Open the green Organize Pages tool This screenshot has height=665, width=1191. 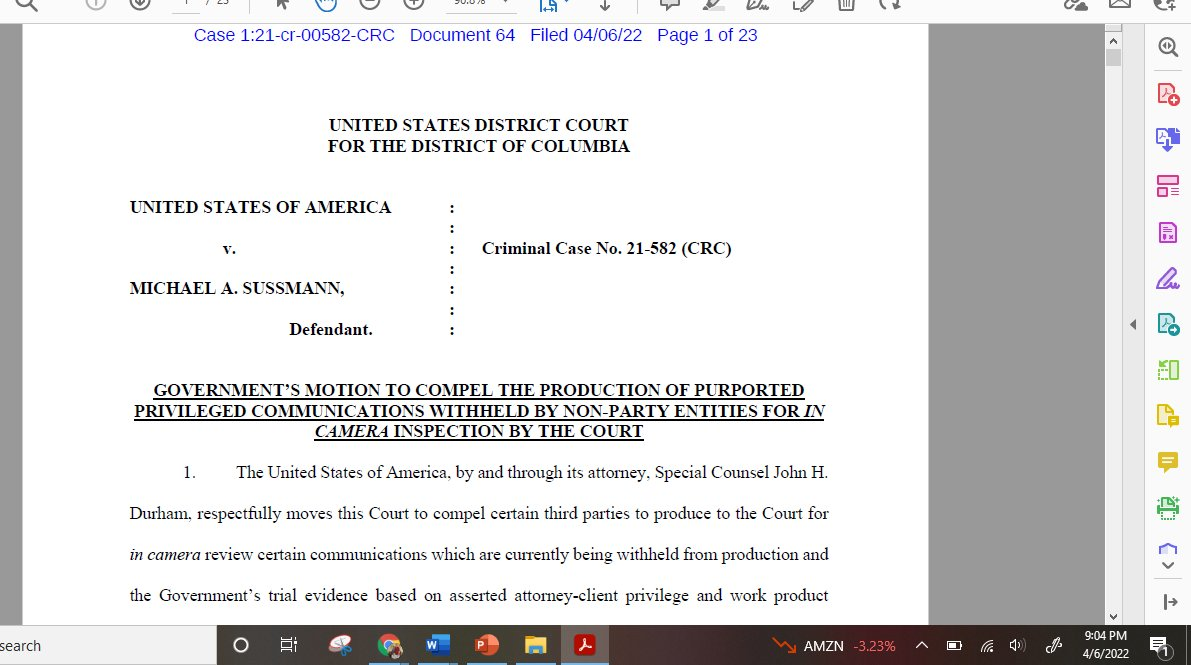click(1167, 370)
